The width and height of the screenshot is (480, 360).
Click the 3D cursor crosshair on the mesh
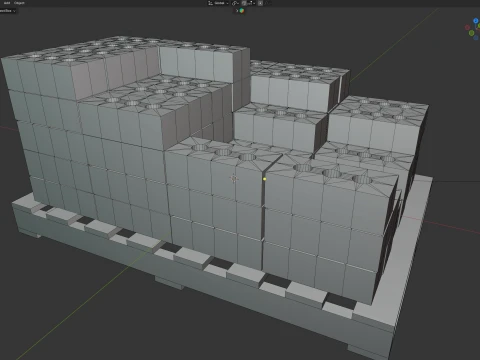pos(234,179)
